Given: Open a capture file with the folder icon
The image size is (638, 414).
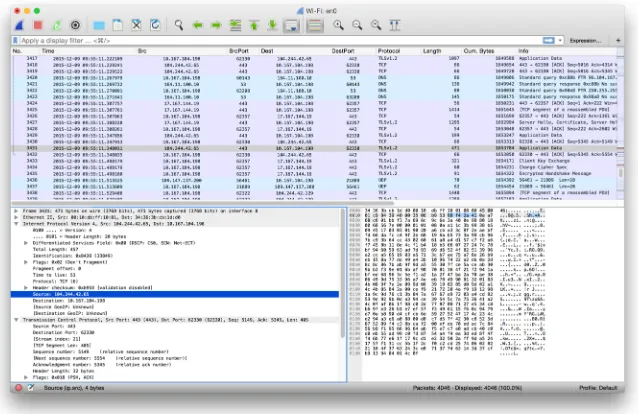Looking at the screenshot, I should point(99,25).
